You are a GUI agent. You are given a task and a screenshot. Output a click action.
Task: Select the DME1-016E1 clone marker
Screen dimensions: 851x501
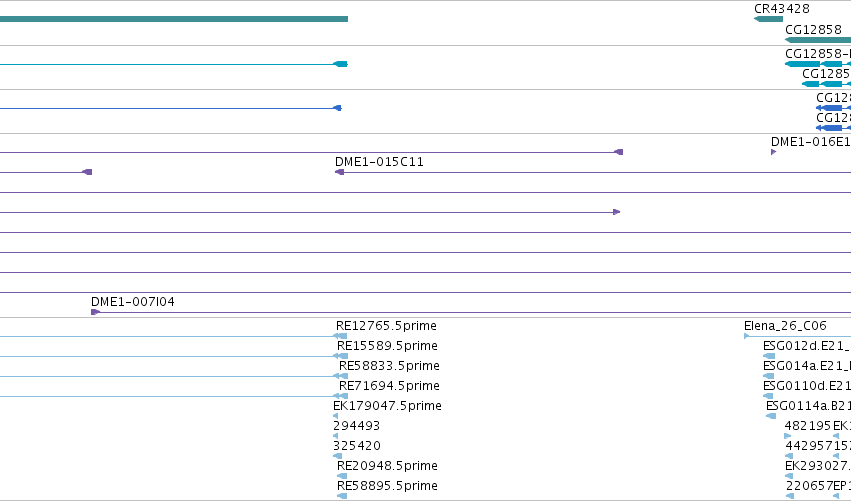pyautogui.click(x=773, y=152)
